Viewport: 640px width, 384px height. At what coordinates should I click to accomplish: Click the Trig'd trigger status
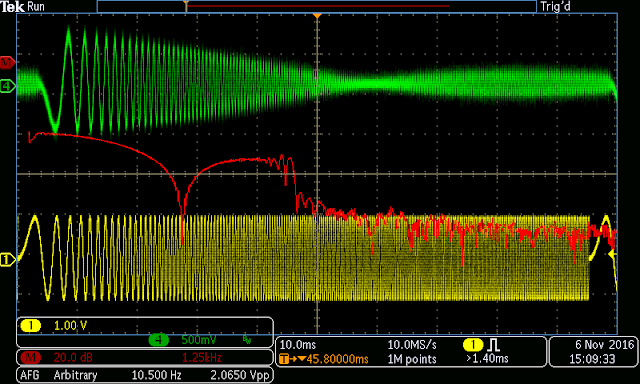click(x=555, y=7)
